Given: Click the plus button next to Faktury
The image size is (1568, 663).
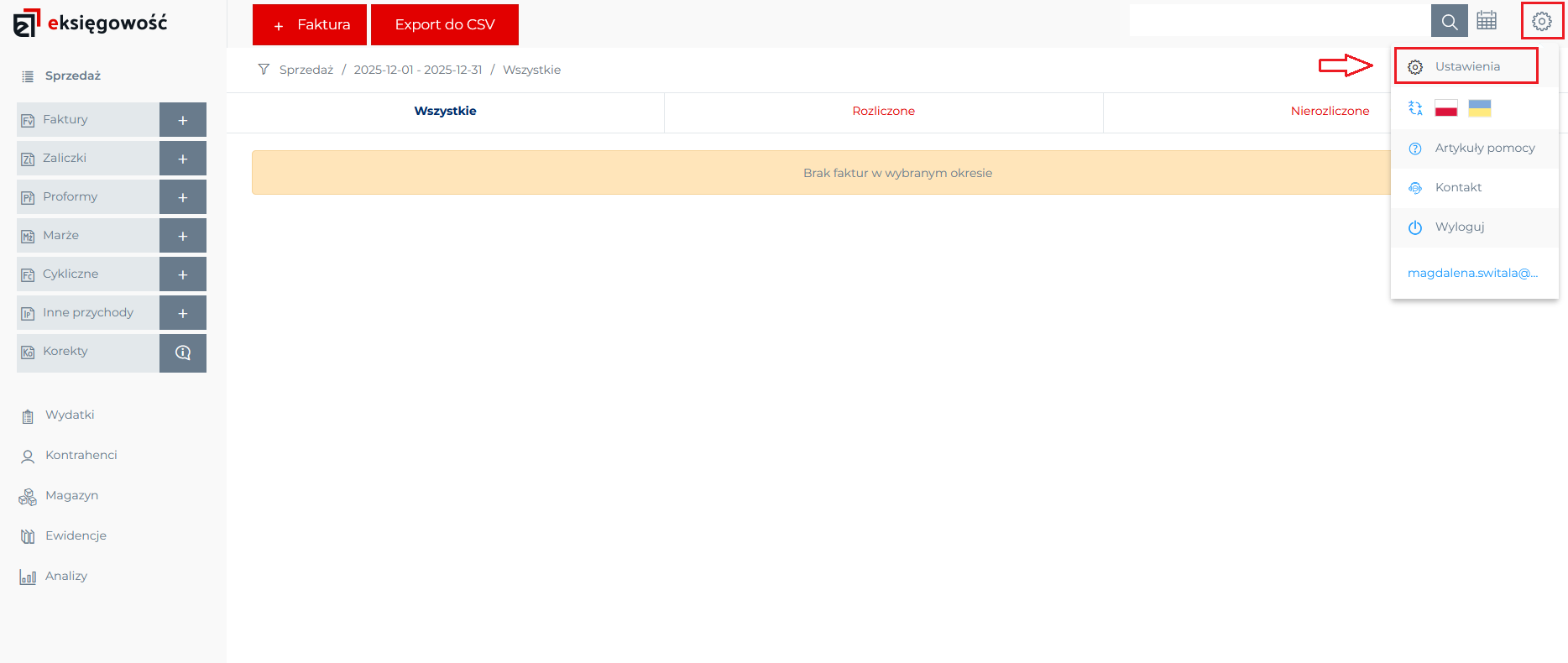Looking at the screenshot, I should [x=183, y=120].
